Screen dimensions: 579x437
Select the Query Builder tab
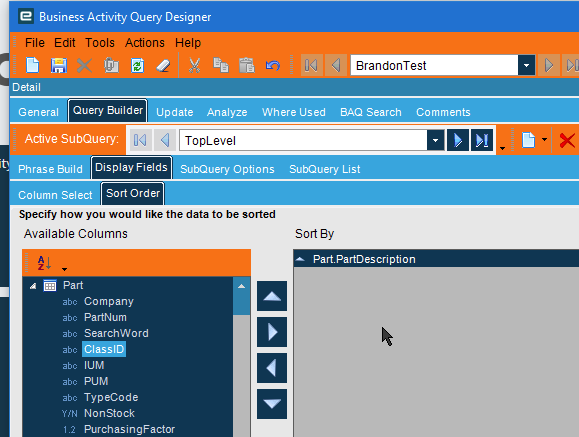pyautogui.click(x=108, y=110)
